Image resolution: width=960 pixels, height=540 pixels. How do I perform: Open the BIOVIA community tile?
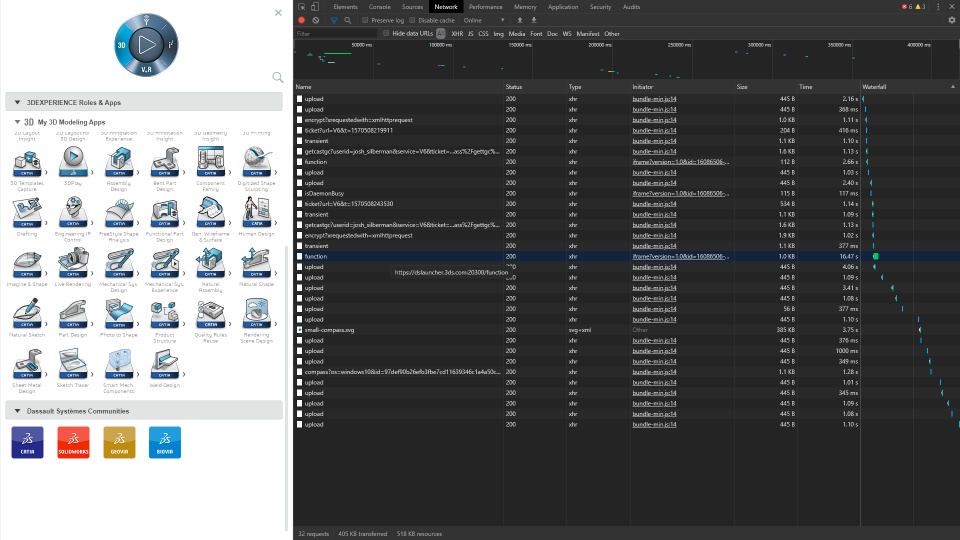pos(165,443)
